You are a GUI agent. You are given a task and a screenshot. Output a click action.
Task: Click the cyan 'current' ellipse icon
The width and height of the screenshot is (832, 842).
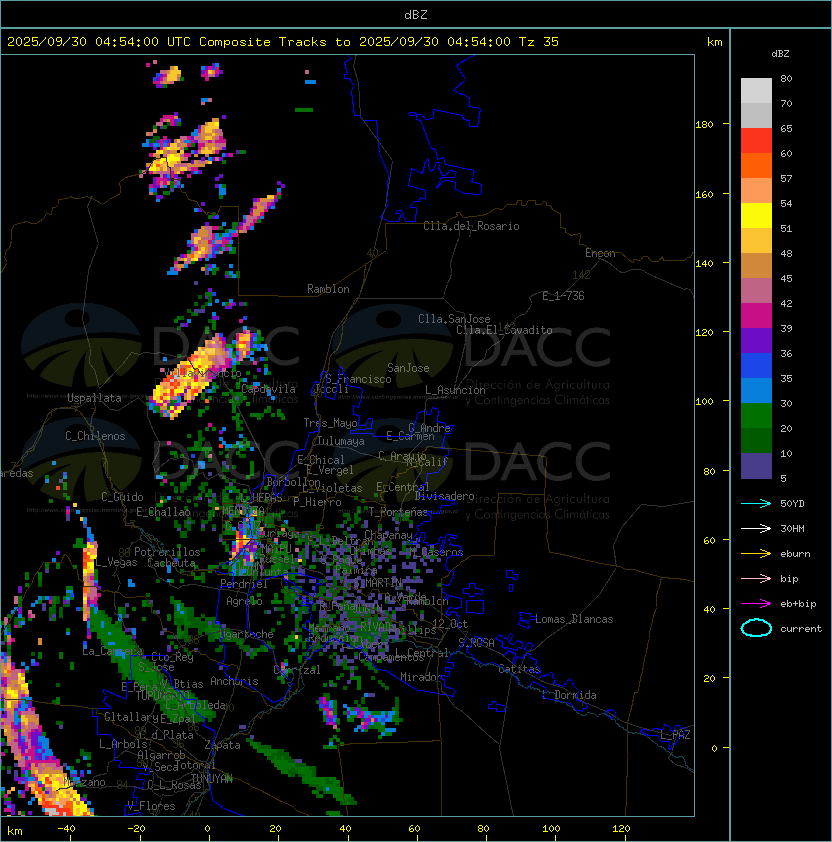(756, 628)
